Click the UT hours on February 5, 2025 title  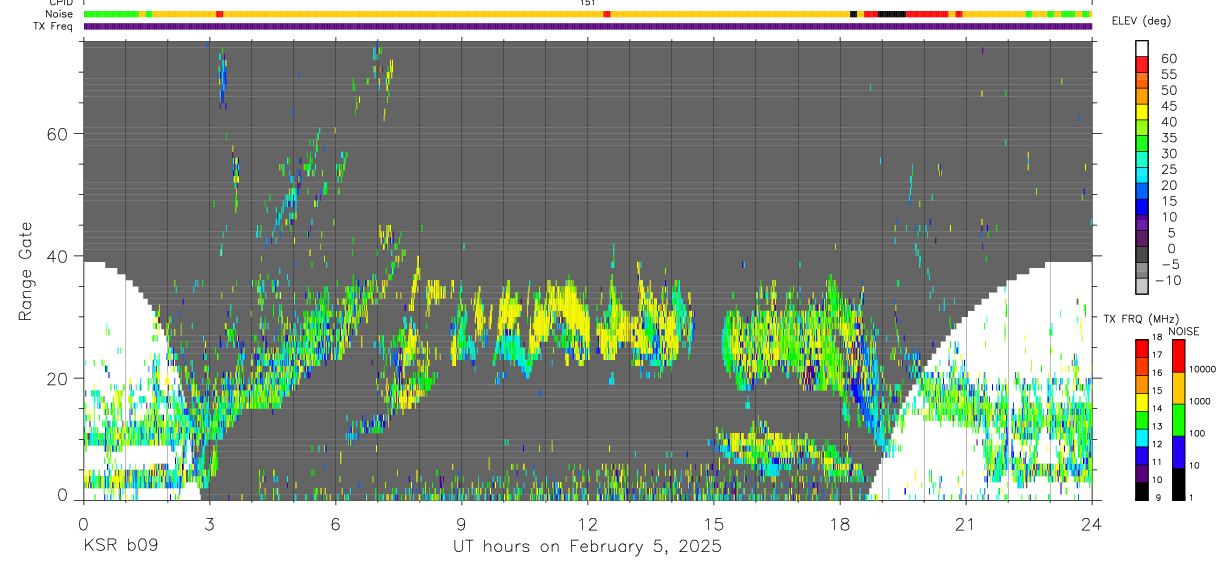pyautogui.click(x=588, y=547)
